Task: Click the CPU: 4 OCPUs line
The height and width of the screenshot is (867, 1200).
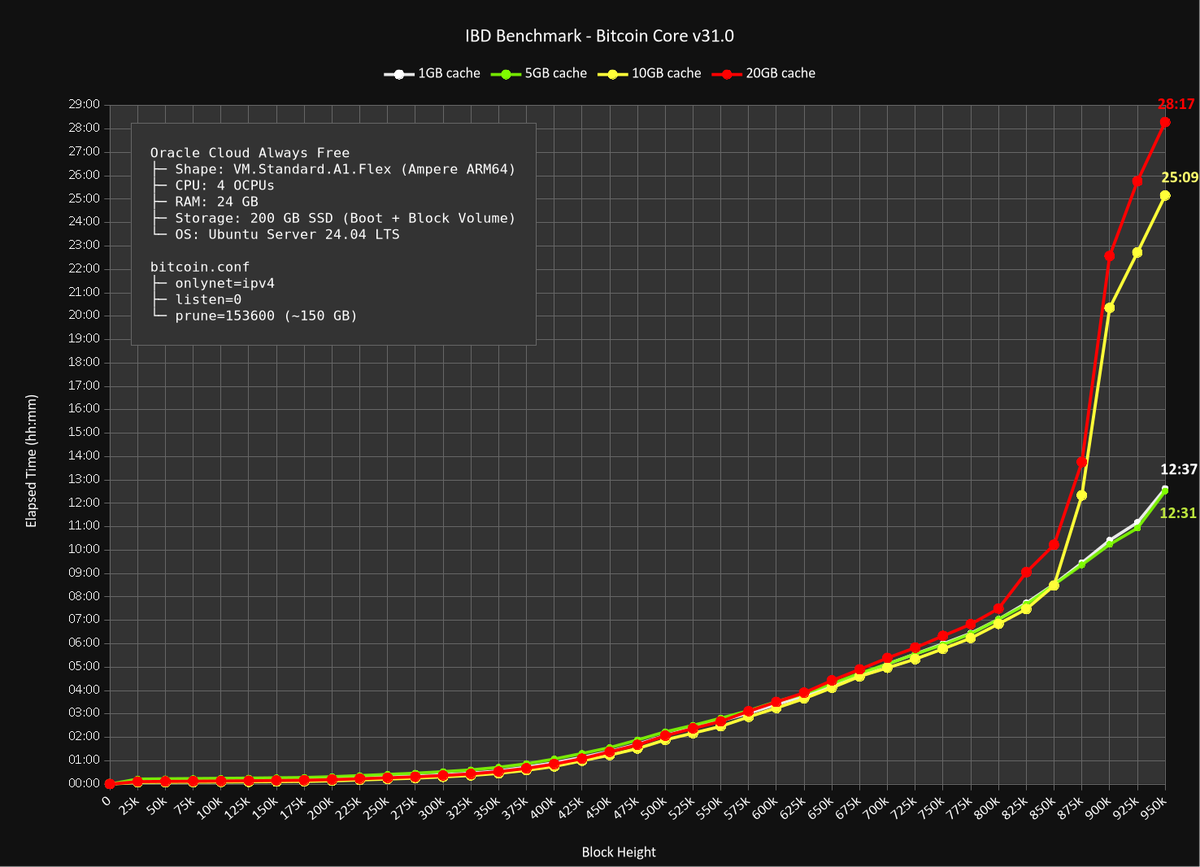Action: click(x=212, y=185)
